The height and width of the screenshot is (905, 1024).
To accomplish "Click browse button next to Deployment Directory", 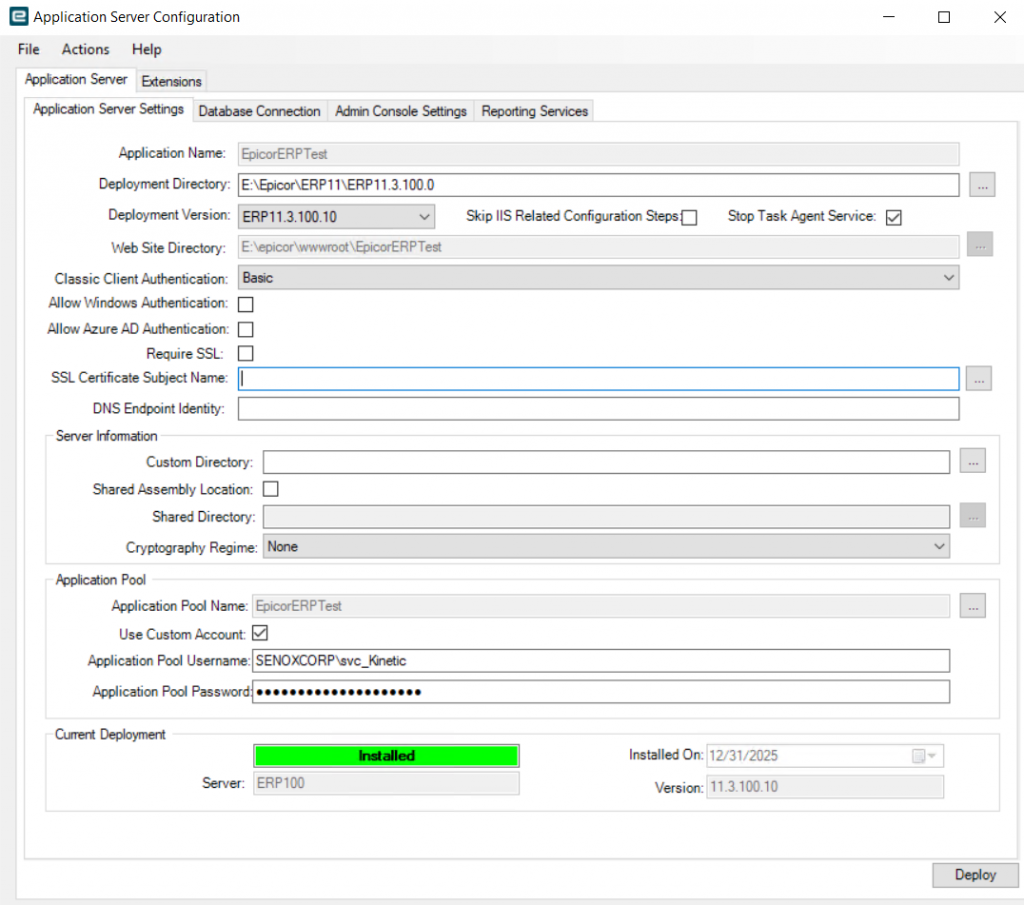I will coord(981,184).
